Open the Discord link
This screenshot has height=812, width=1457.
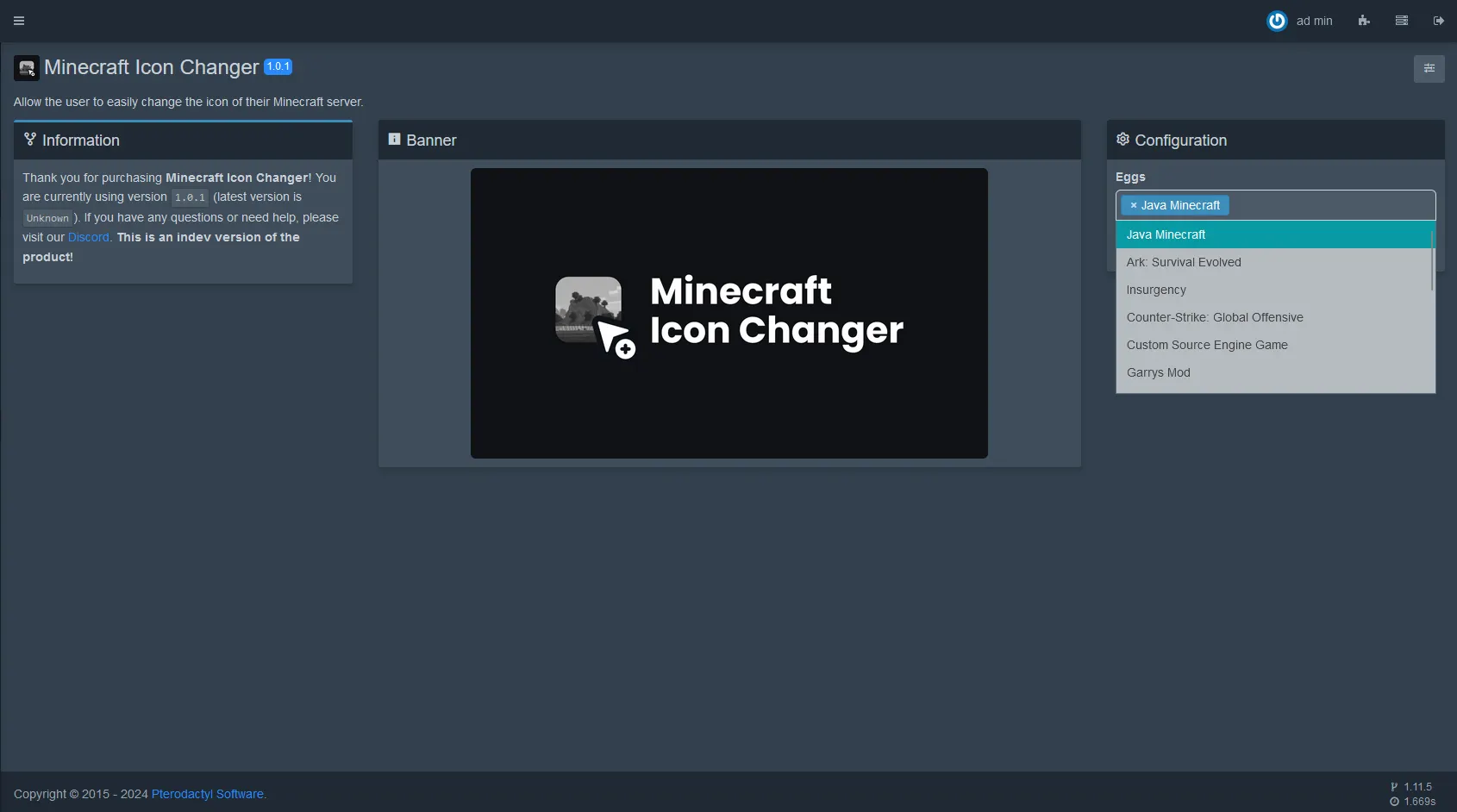[x=88, y=237]
